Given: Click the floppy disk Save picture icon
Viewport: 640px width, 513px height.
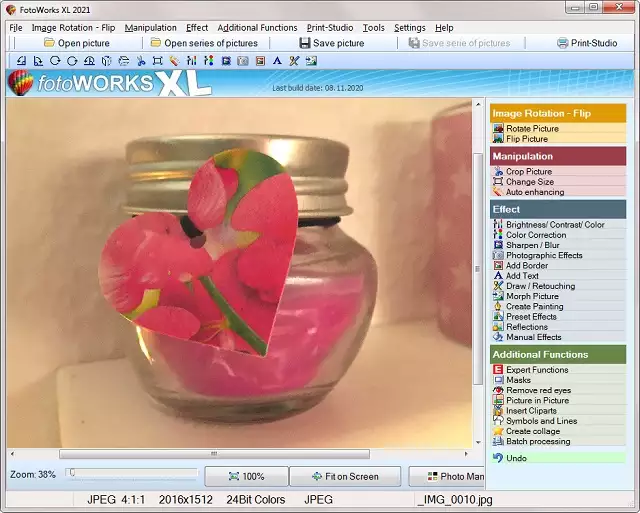Looking at the screenshot, I should 304,43.
